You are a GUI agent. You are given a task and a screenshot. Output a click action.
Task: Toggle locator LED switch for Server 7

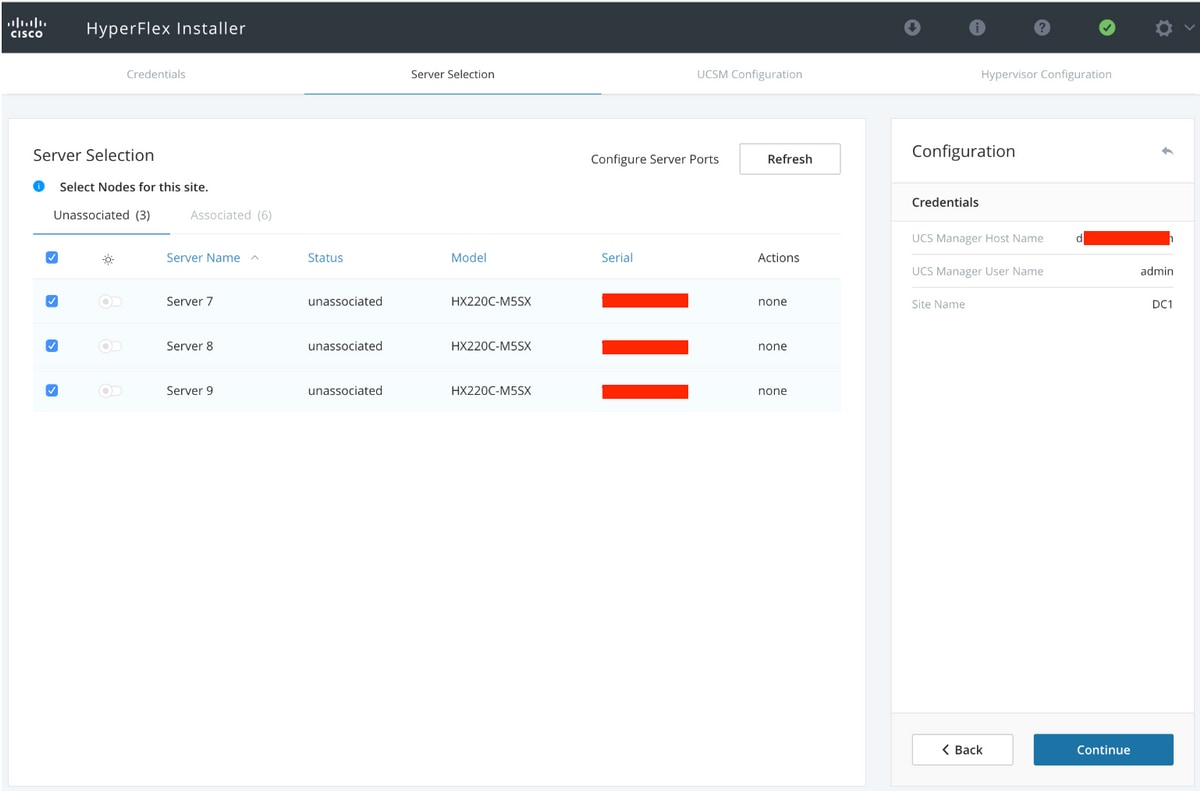pyautogui.click(x=110, y=301)
